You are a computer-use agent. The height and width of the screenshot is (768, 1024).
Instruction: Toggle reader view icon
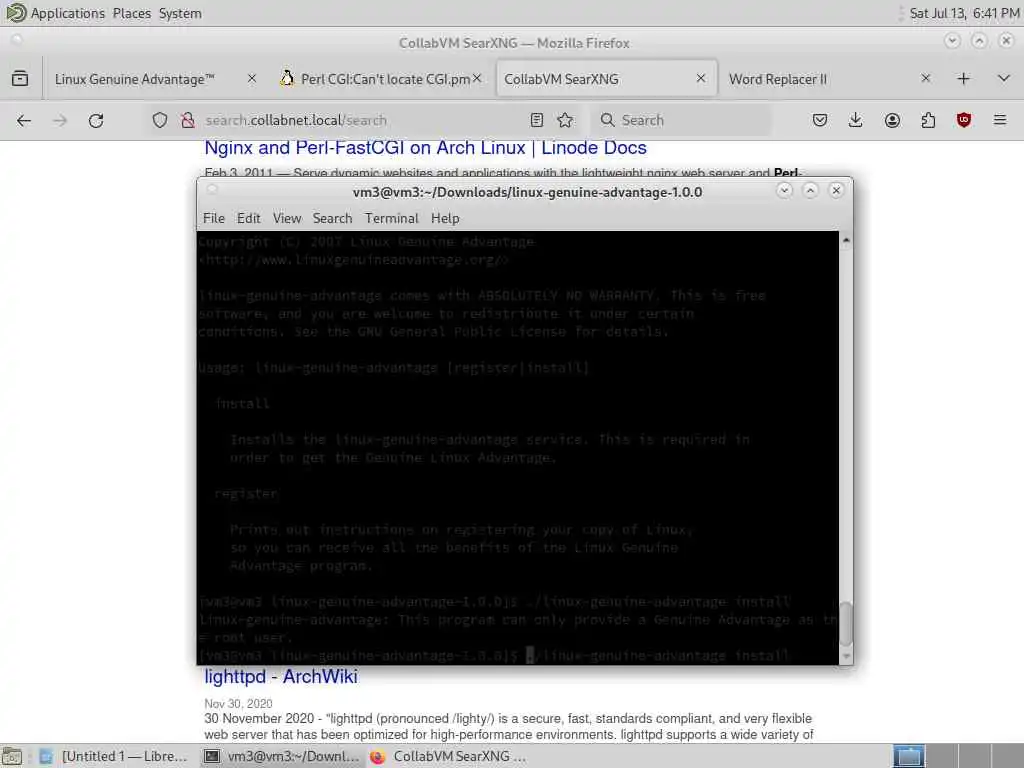[537, 120]
